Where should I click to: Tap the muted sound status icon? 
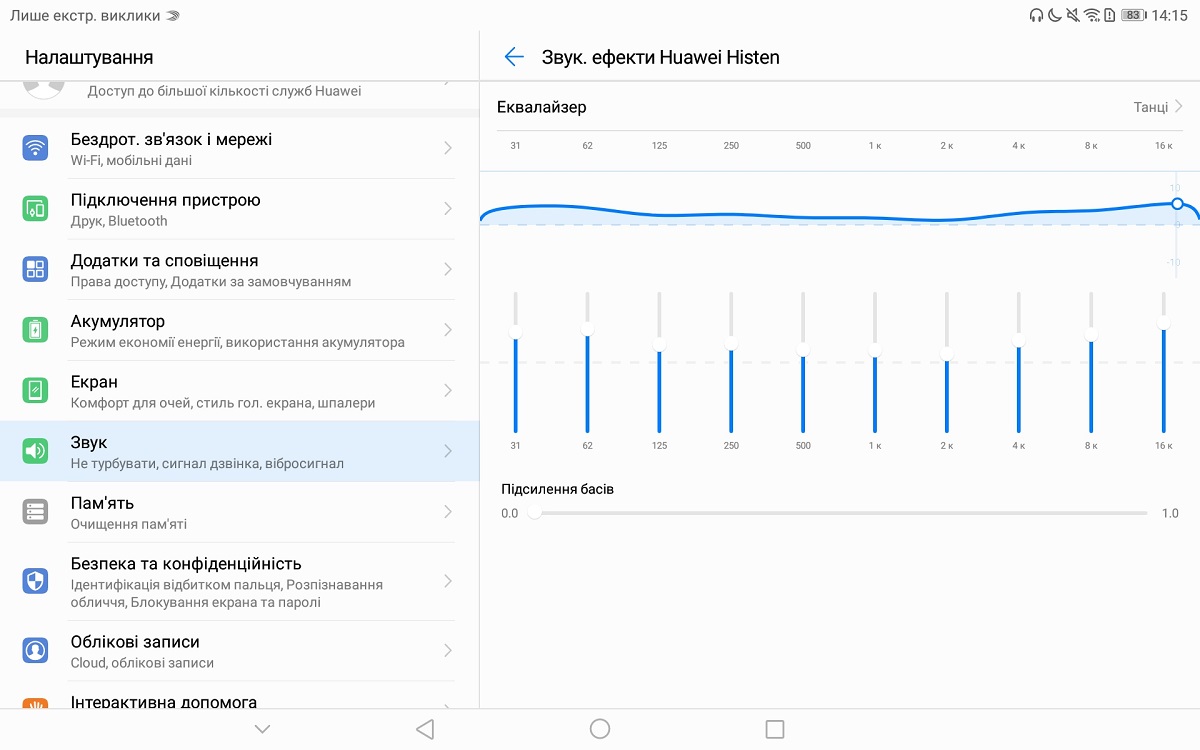click(x=1073, y=15)
